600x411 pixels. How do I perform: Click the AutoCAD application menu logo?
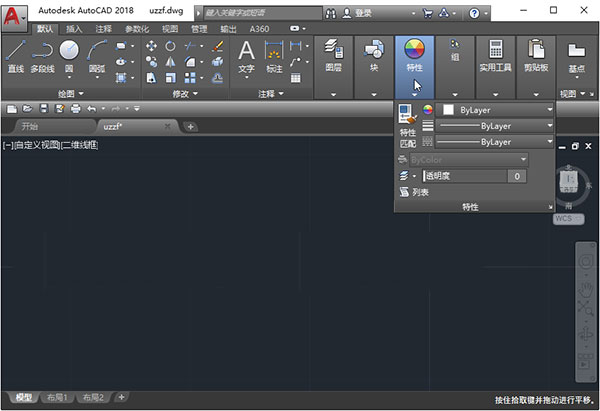pyautogui.click(x=14, y=16)
